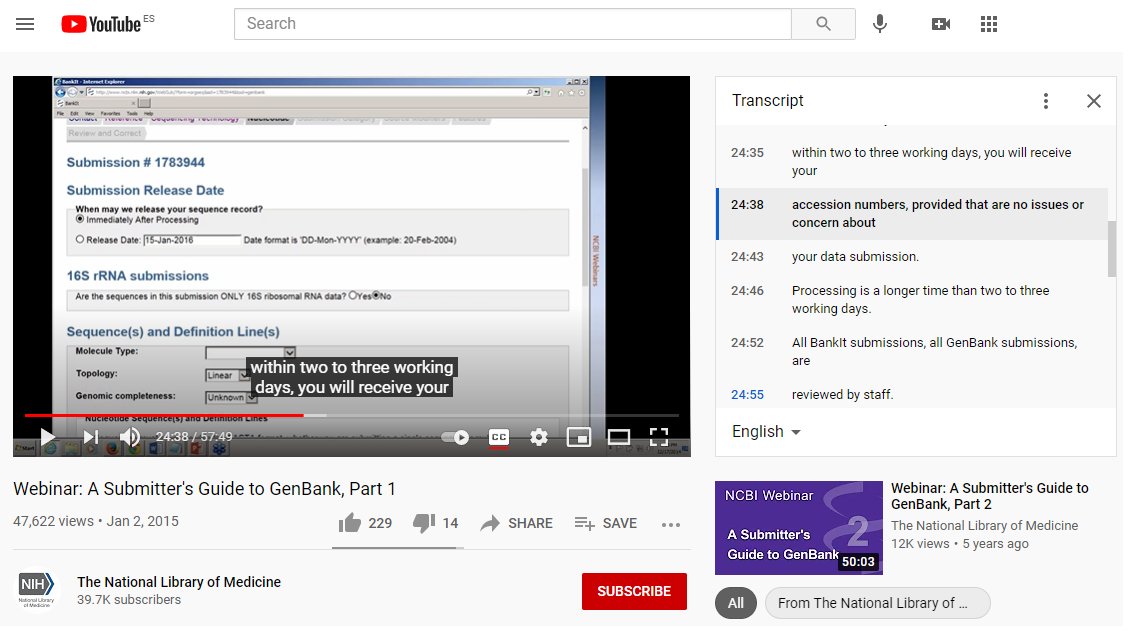The width and height of the screenshot is (1128, 631).
Task: Open Topology Linear dropdown in video
Action: (227, 375)
